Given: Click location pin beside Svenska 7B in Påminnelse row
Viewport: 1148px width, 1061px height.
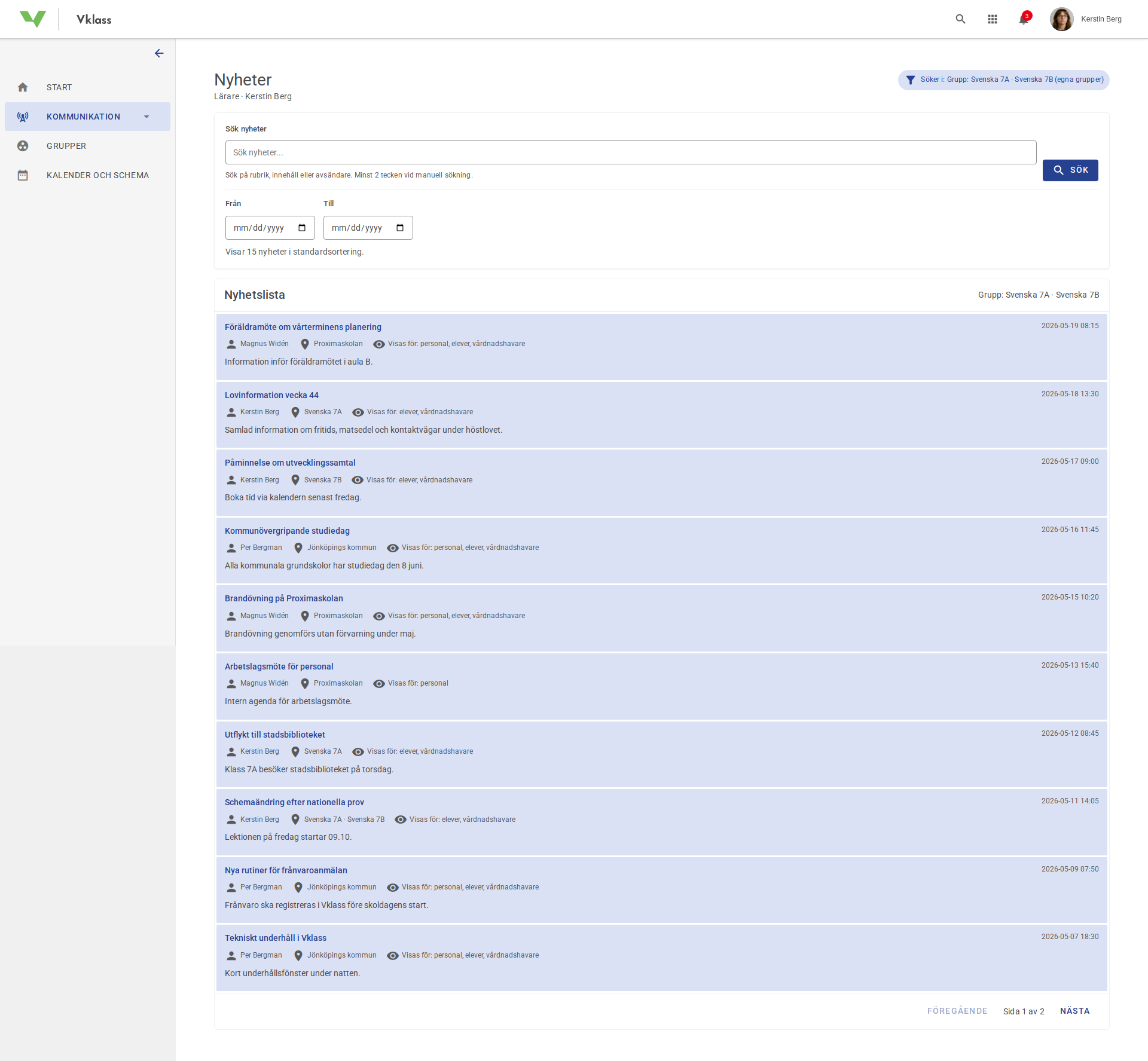Looking at the screenshot, I should (x=295, y=480).
